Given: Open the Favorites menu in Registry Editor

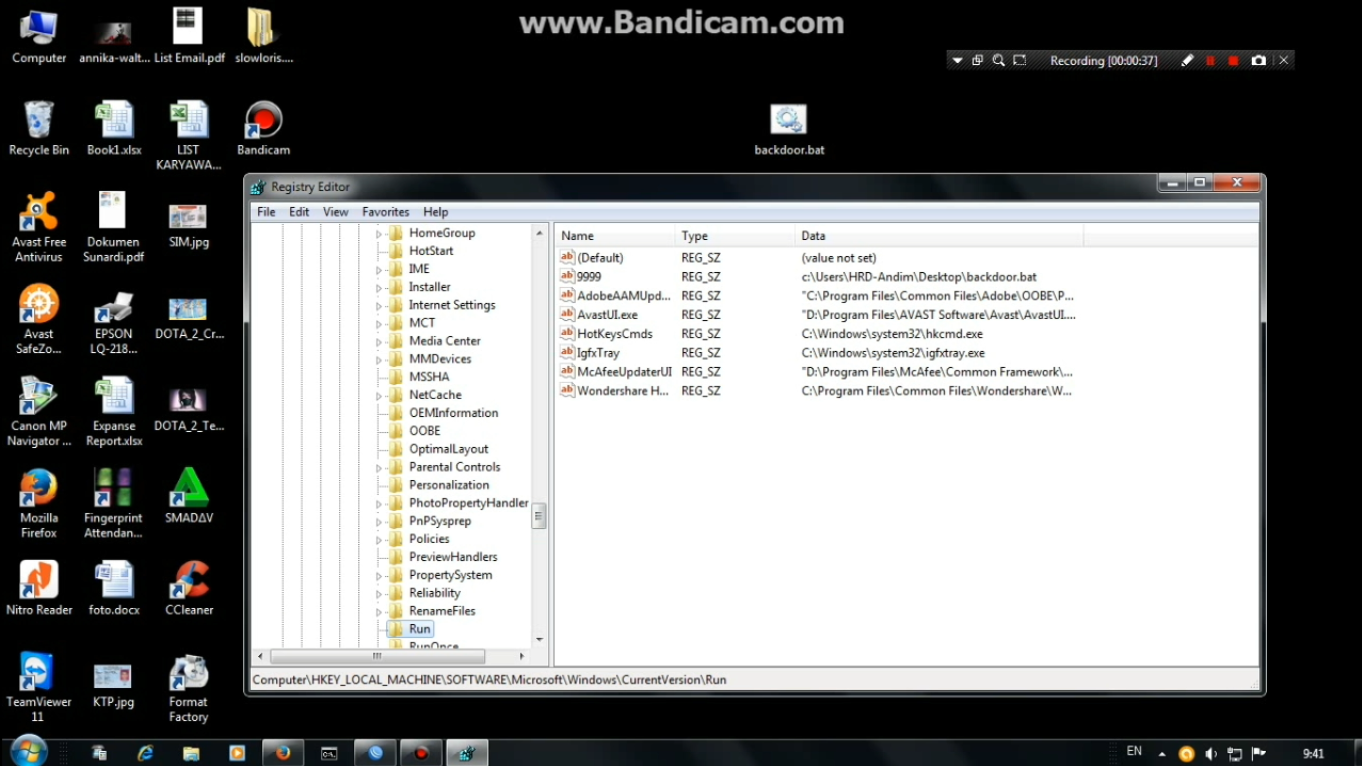Looking at the screenshot, I should (386, 212).
